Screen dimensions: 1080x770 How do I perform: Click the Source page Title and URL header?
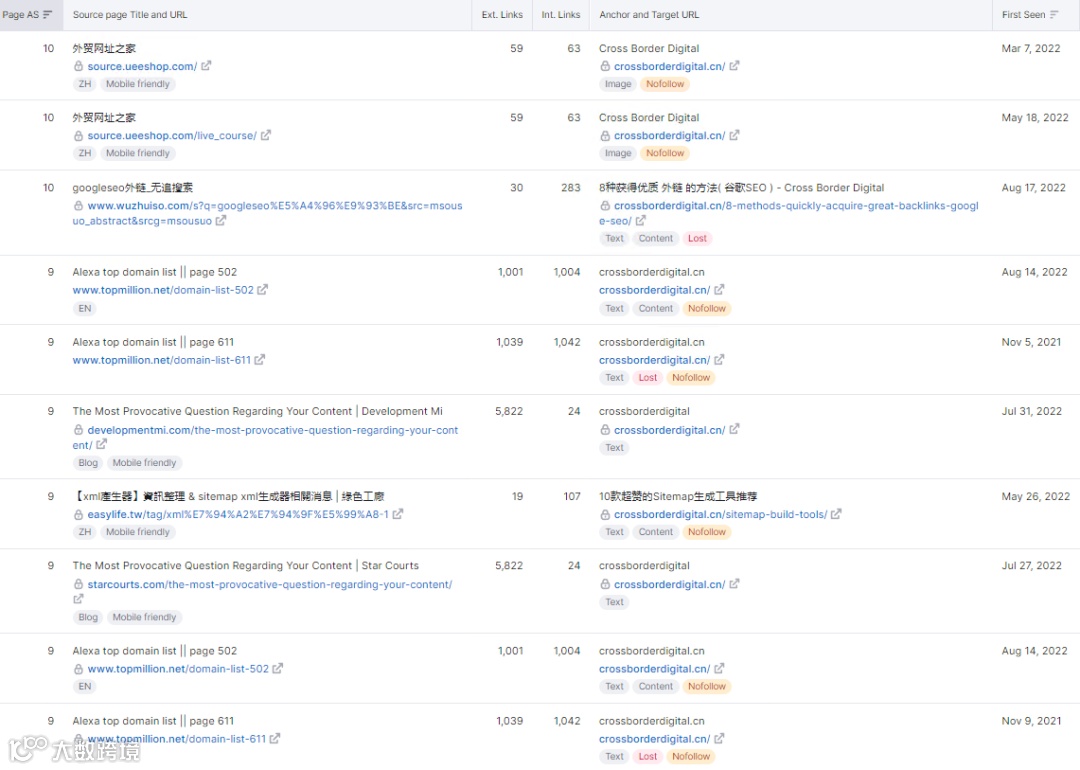pos(129,14)
